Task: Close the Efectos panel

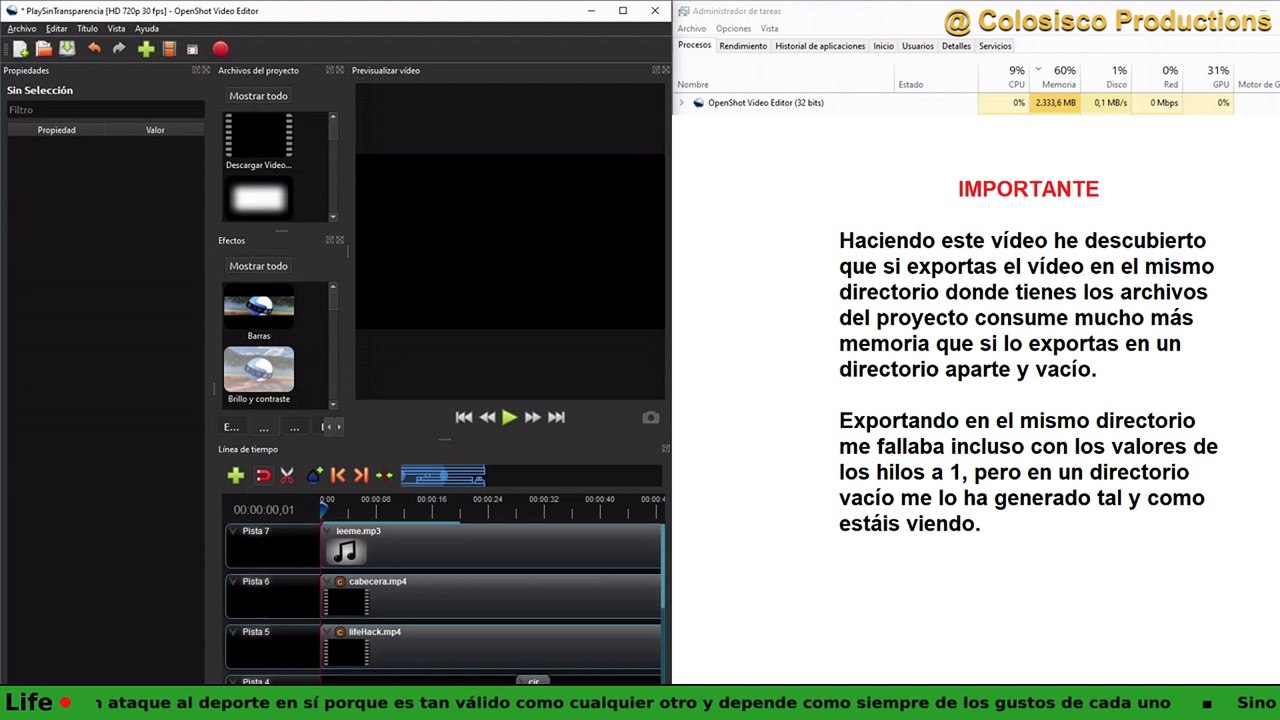Action: [x=340, y=240]
